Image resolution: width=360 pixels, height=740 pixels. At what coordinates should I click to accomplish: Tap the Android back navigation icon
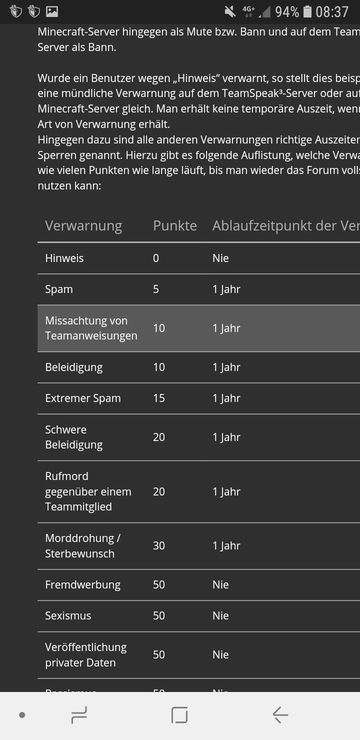(280, 716)
